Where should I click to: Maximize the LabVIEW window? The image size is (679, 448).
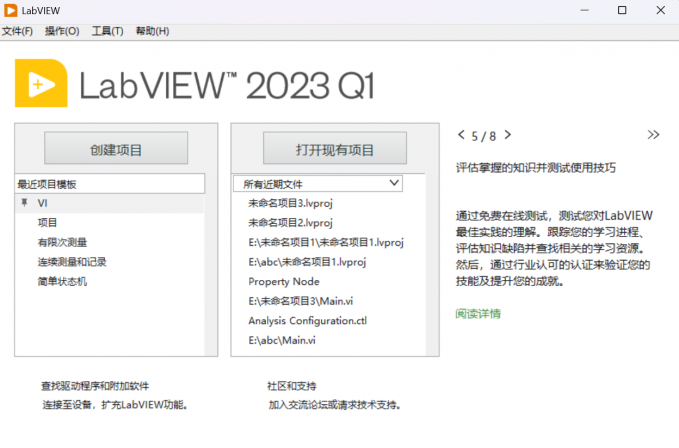622,10
